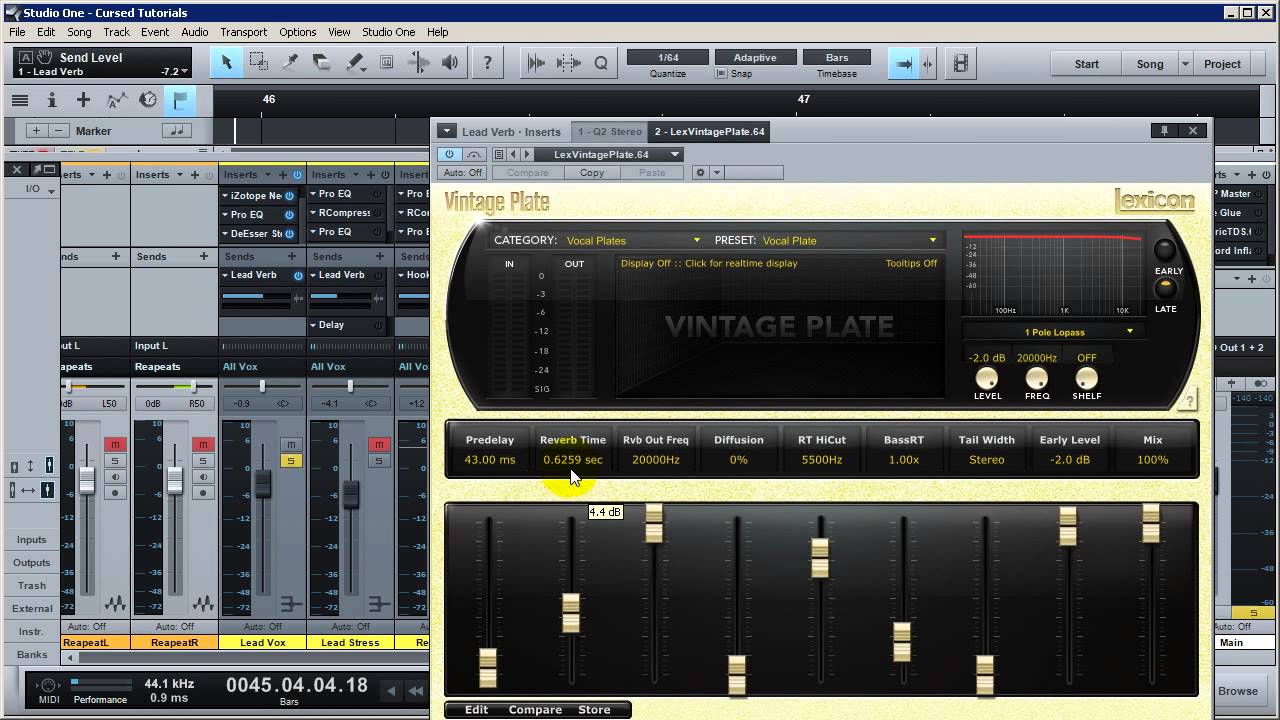Select the Range tool

click(x=258, y=63)
